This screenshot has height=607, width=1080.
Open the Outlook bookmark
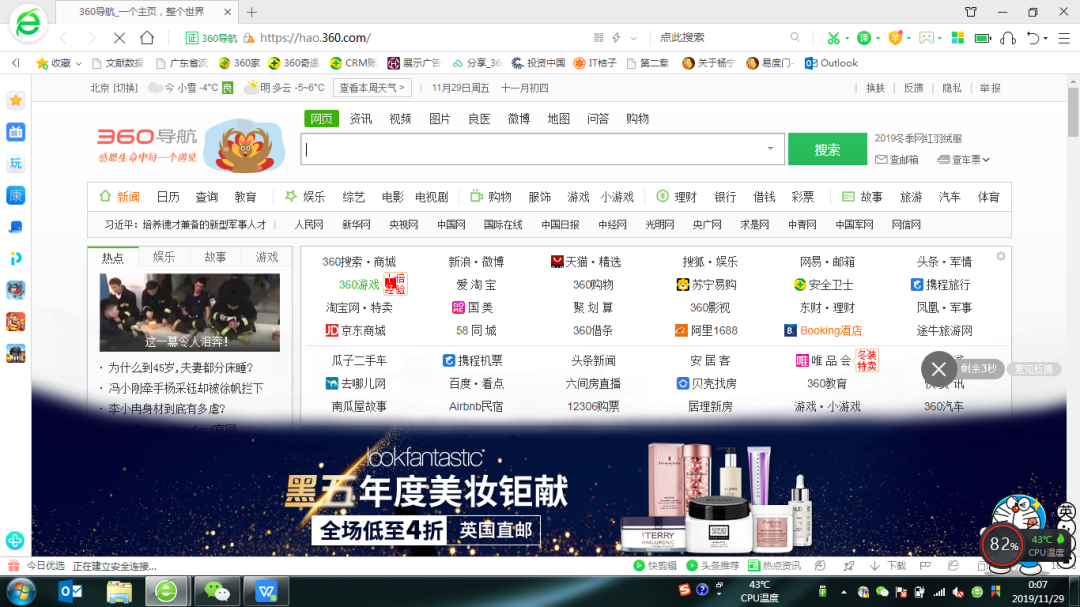(831, 63)
